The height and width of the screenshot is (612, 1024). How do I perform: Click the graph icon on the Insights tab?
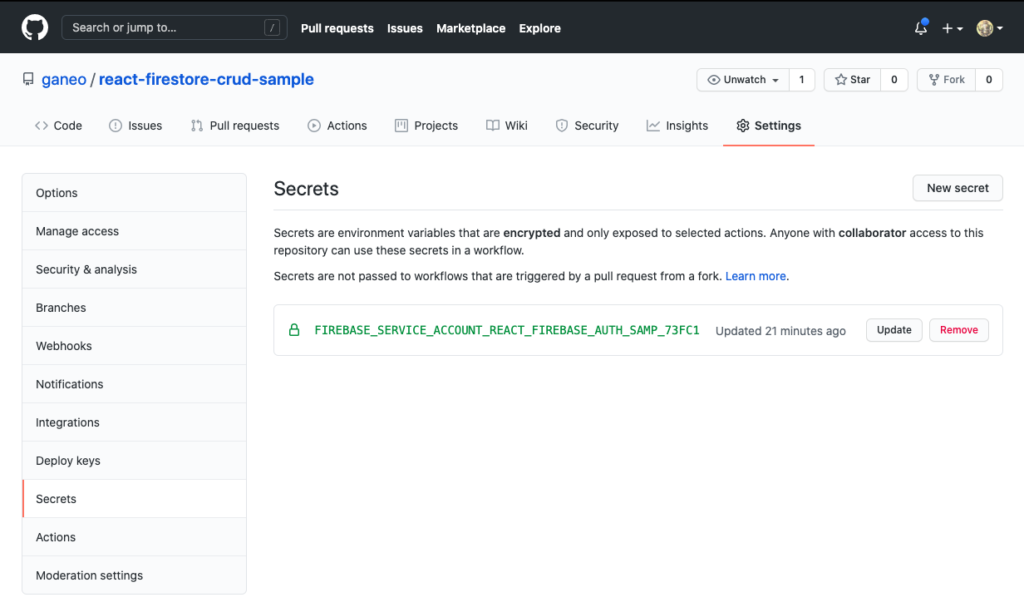(x=652, y=125)
